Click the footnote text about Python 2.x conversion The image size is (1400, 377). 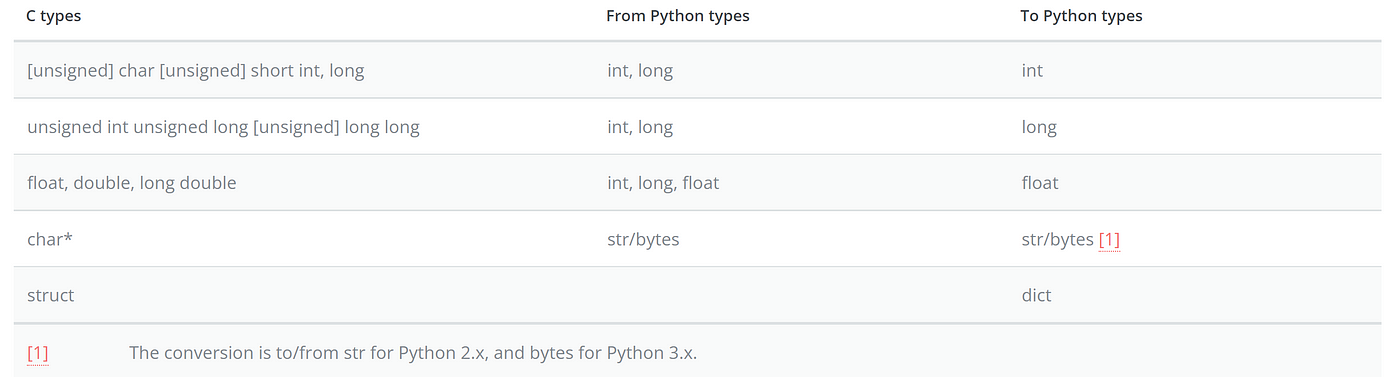click(413, 353)
